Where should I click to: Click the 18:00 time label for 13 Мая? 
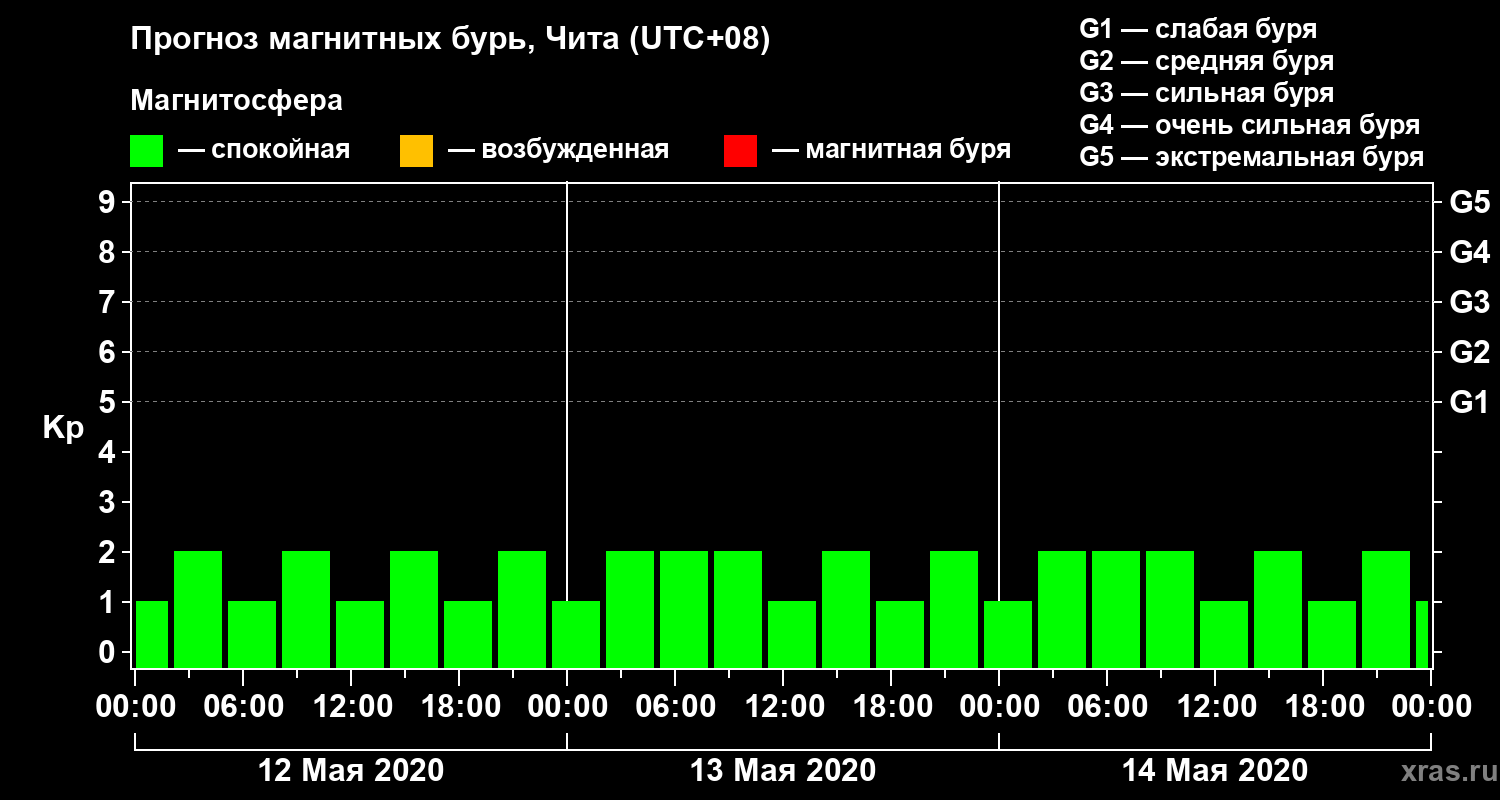891,707
